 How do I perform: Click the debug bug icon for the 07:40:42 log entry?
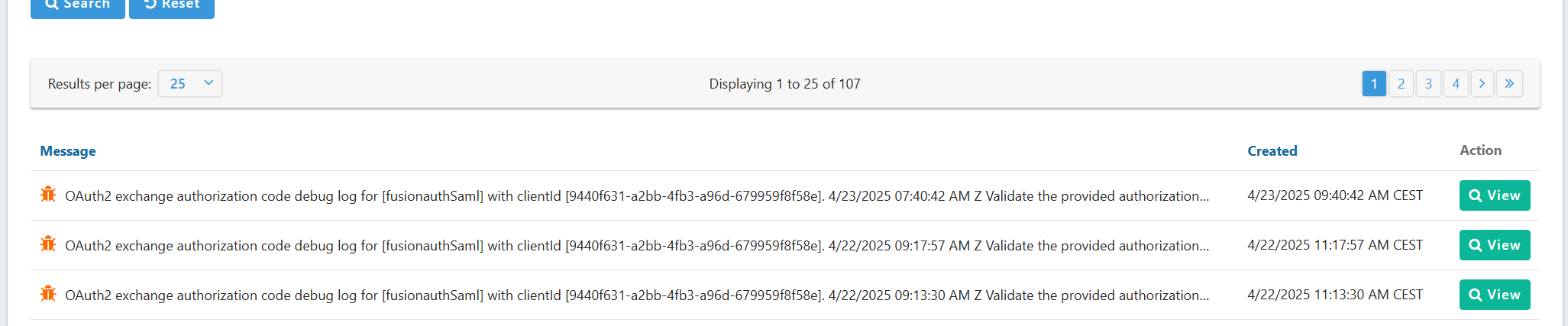(48, 195)
